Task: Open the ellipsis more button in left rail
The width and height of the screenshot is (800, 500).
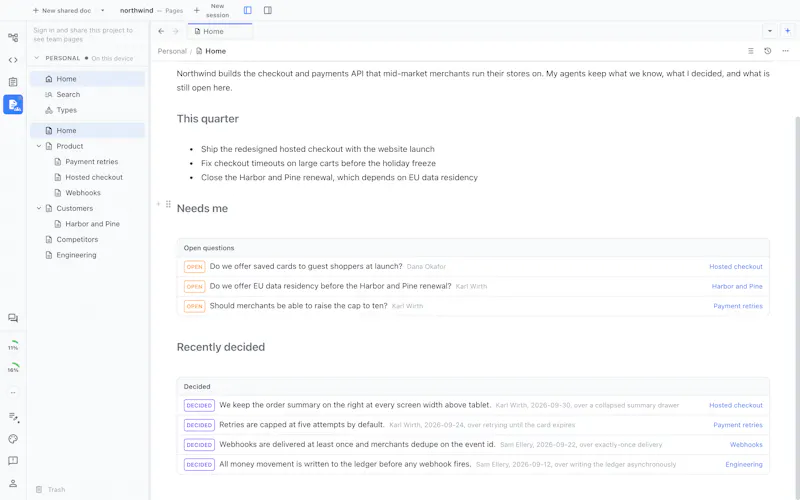Action: pos(13,392)
